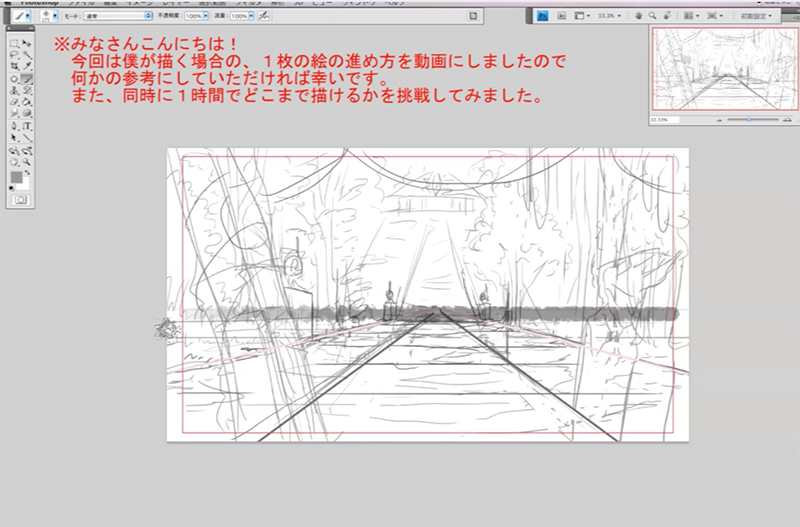This screenshot has height=527, width=800.
Task: Open the レイヤー menu
Action: [x=176, y=3]
